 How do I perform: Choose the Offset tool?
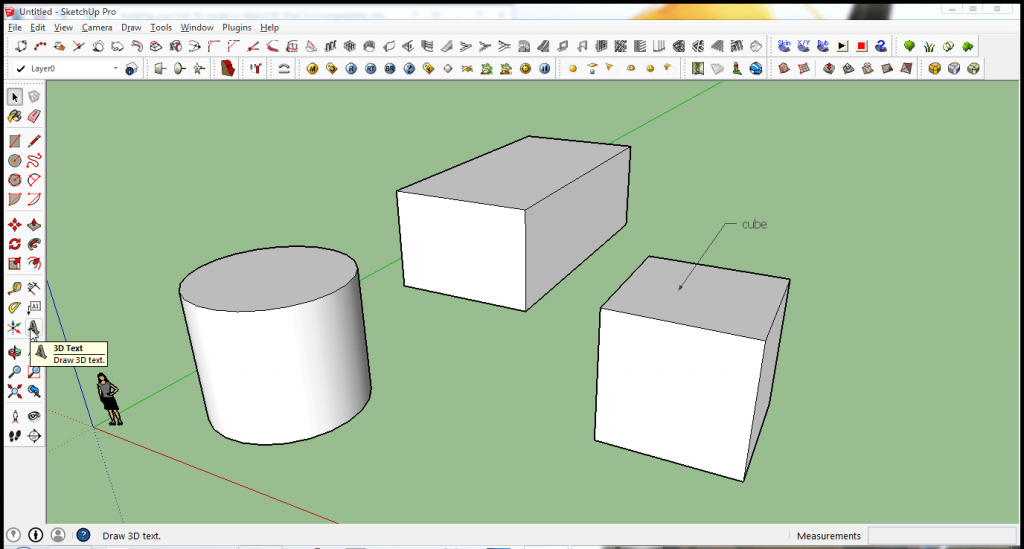click(34, 264)
